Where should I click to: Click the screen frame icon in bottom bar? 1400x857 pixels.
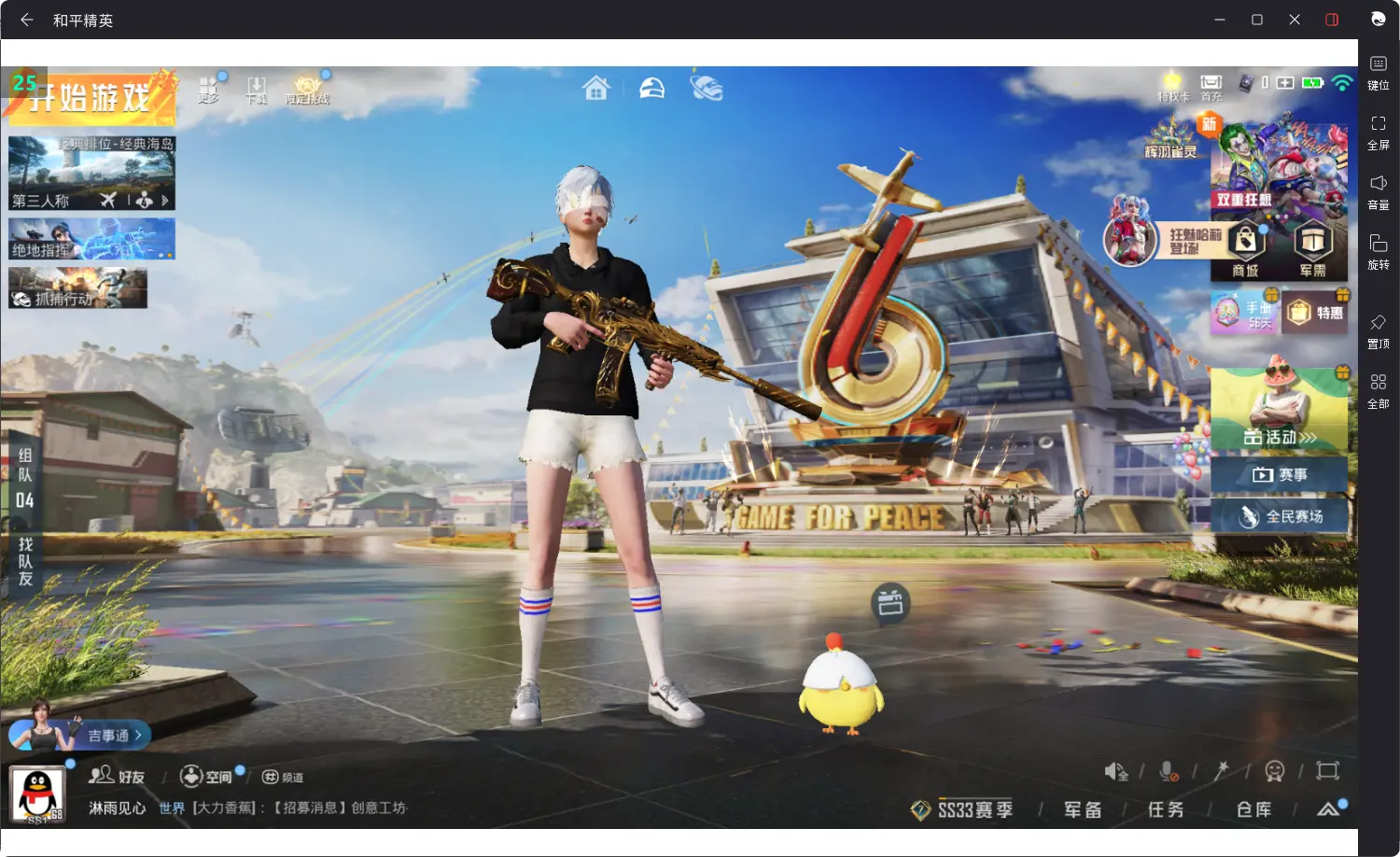point(1327,770)
